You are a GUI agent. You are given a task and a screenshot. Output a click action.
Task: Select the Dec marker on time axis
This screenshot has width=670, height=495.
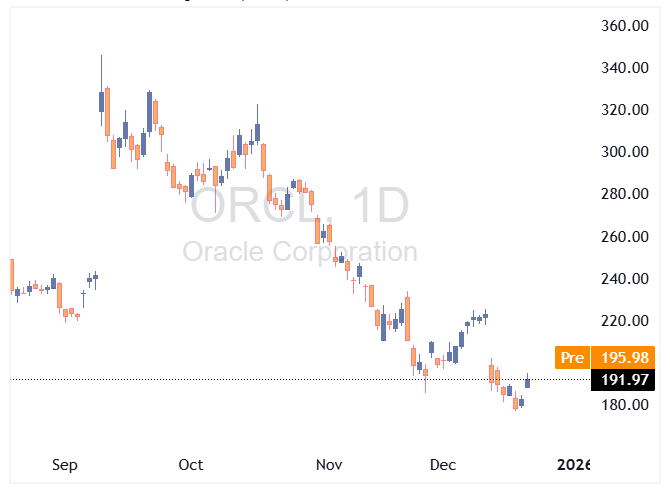tap(442, 465)
